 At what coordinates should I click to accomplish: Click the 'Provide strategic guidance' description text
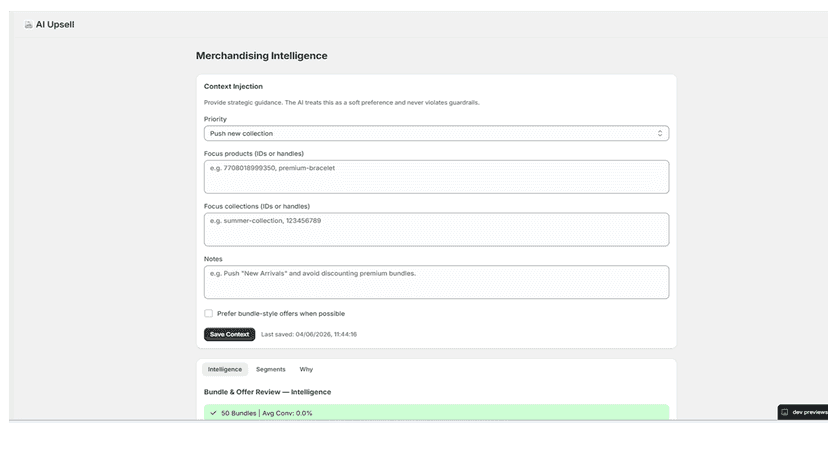341,102
